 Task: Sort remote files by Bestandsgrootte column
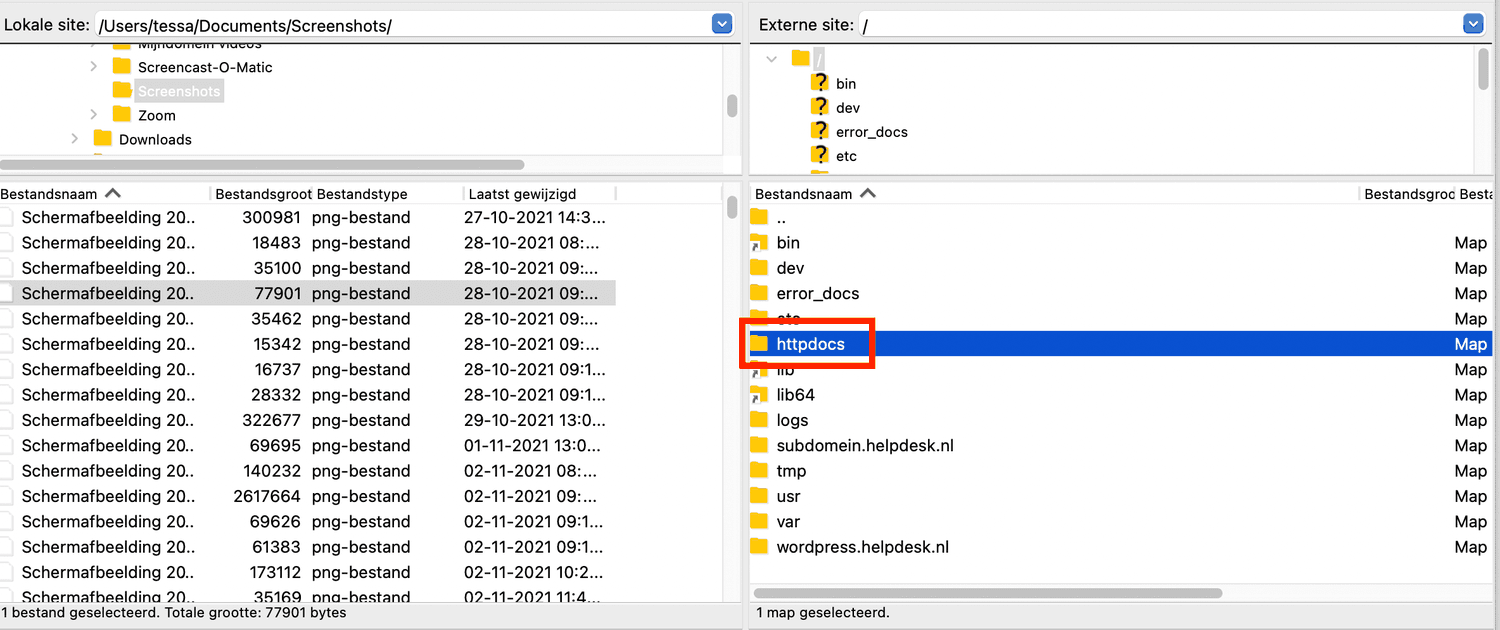point(1409,194)
